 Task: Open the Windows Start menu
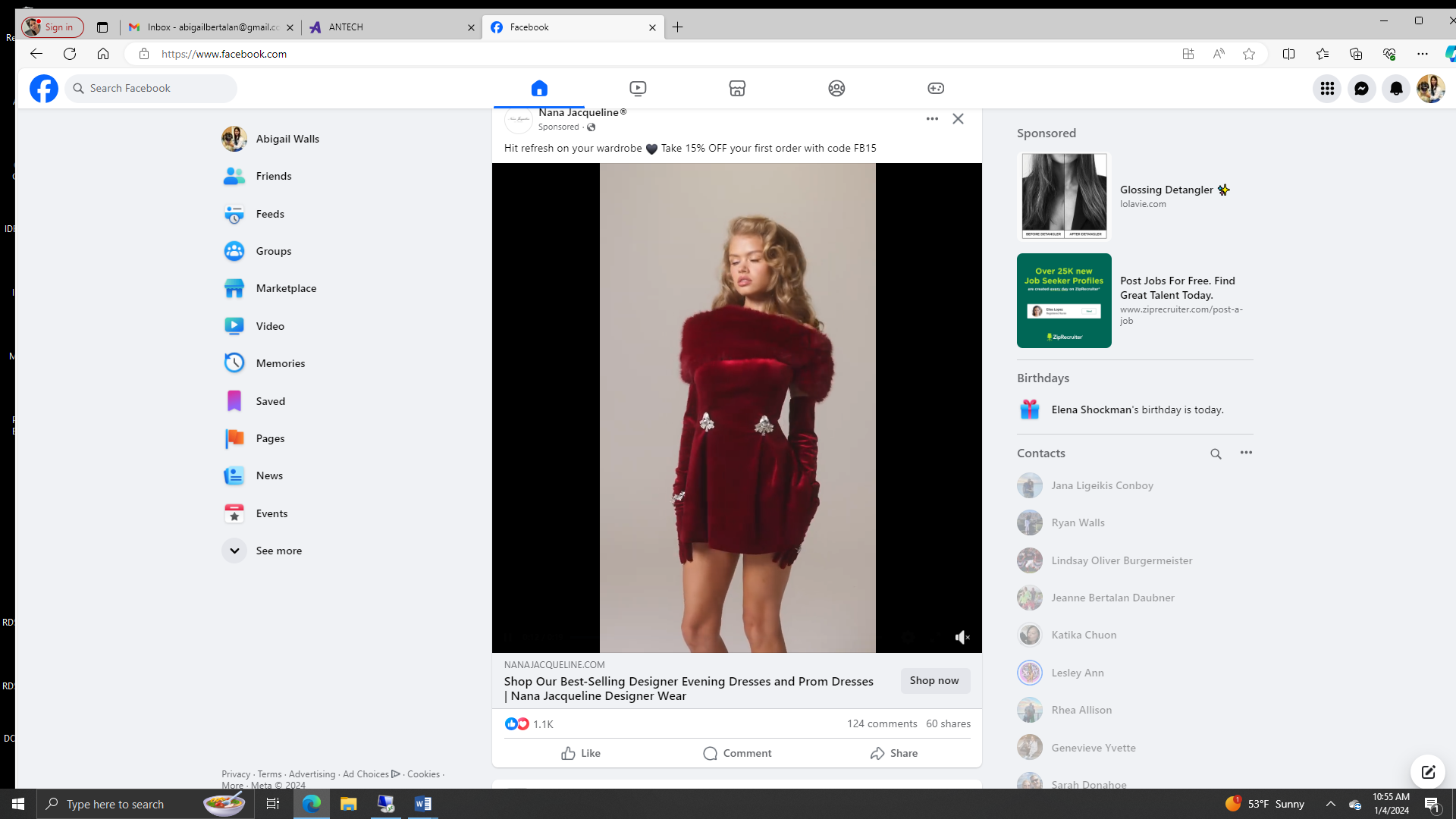pos(18,804)
